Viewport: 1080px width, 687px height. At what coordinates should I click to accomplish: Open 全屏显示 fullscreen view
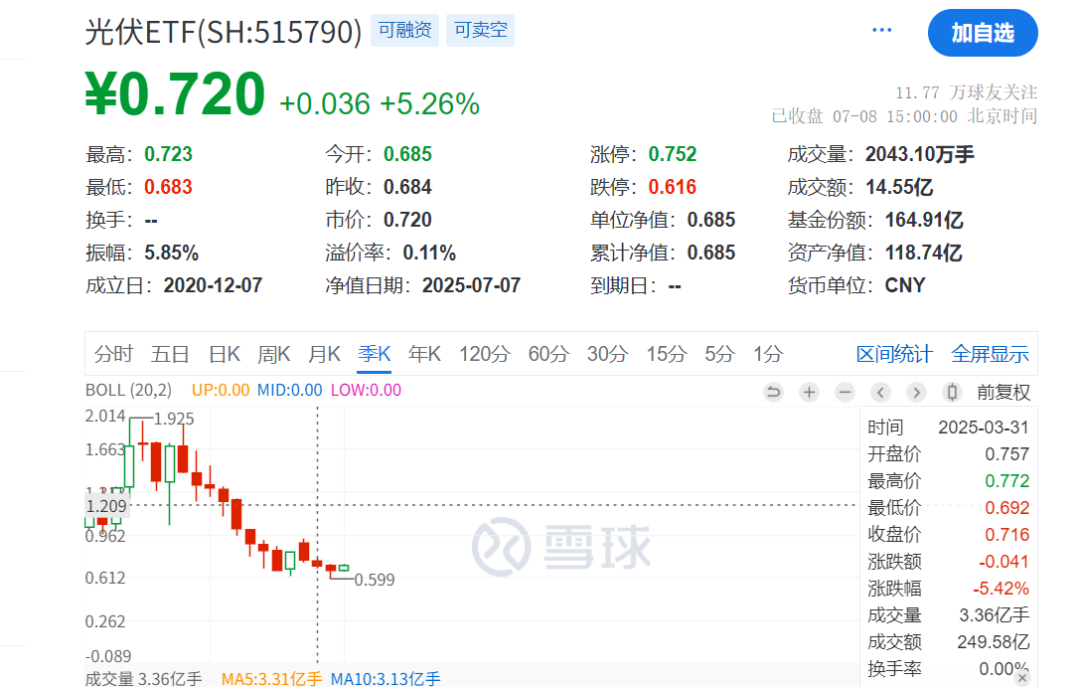click(990, 354)
